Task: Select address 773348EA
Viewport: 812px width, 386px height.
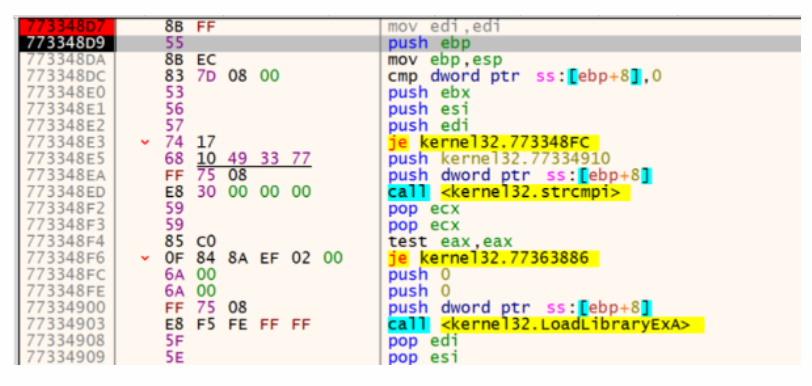Action: tap(66, 175)
